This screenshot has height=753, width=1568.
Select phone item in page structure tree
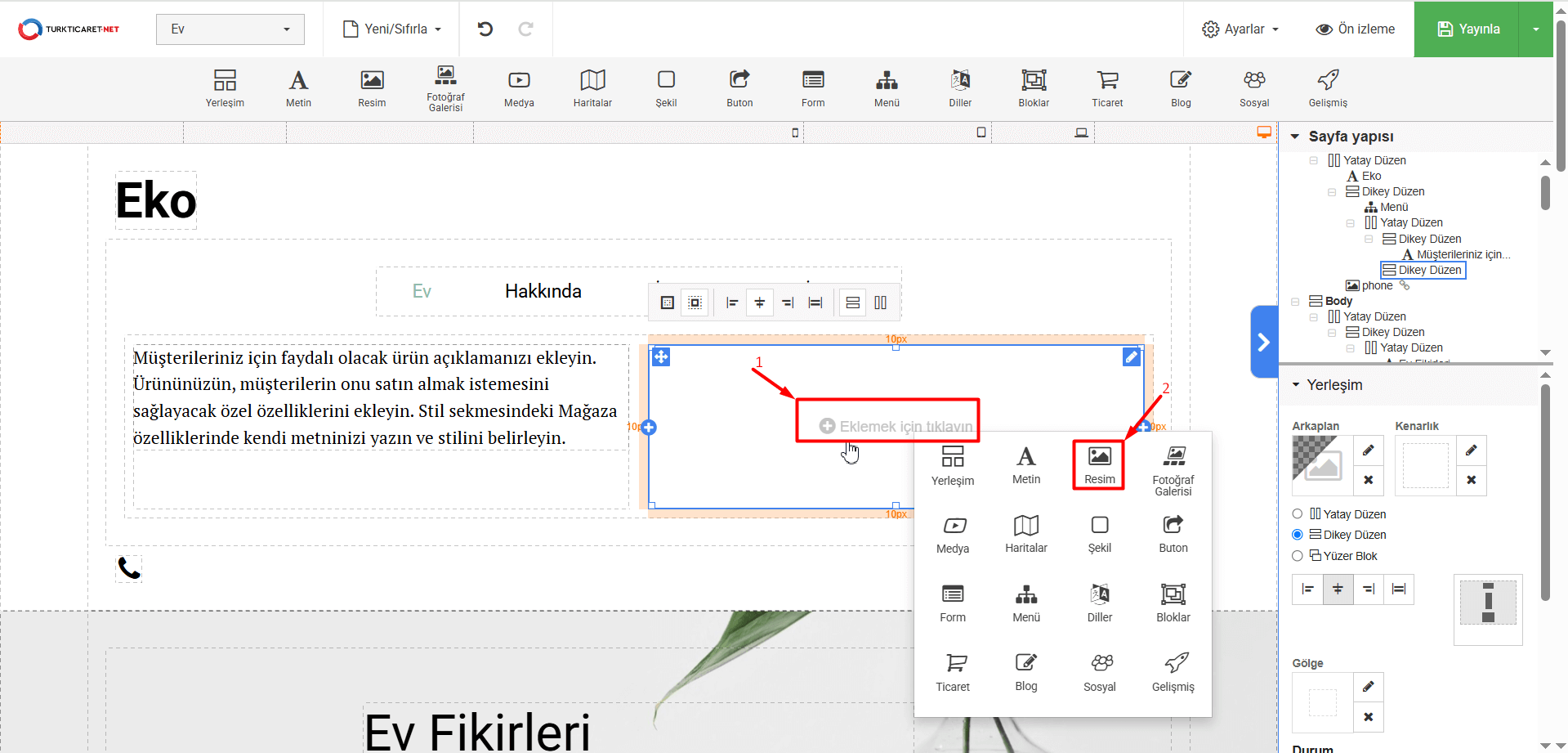[x=1376, y=285]
